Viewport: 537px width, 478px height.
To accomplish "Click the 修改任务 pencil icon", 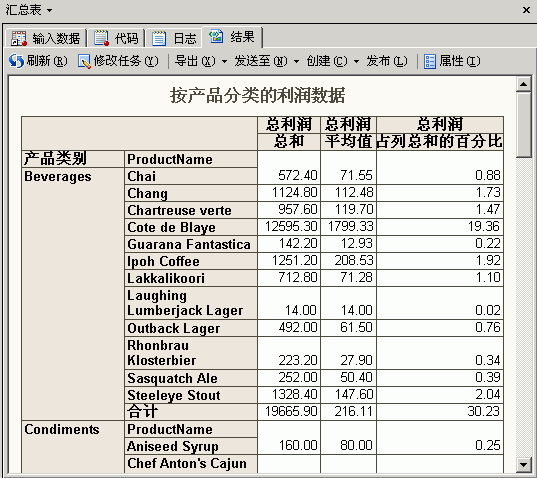I will click(x=84, y=62).
